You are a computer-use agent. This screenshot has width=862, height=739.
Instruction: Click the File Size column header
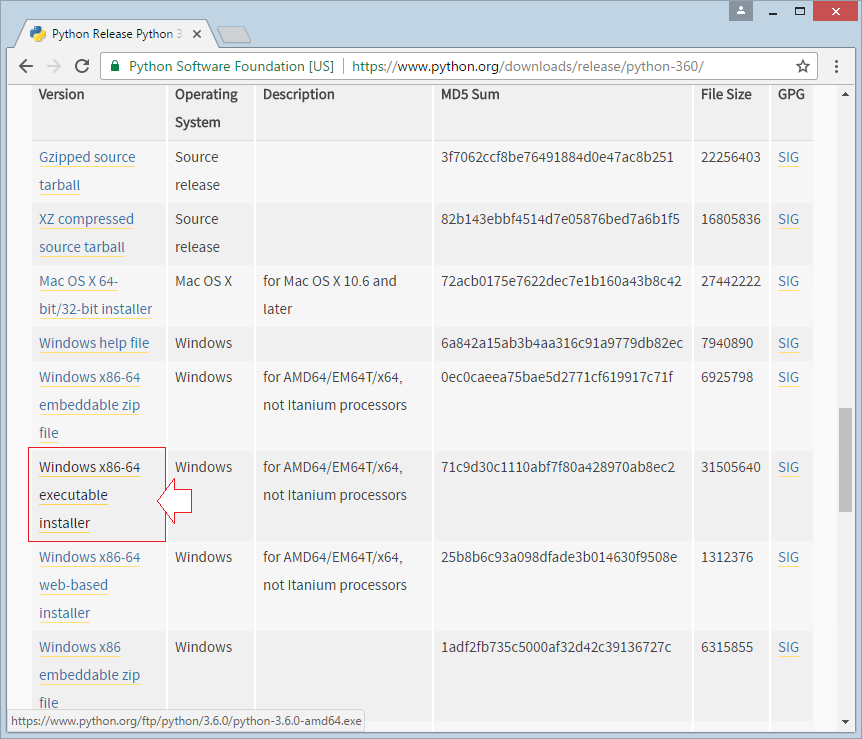coord(726,95)
